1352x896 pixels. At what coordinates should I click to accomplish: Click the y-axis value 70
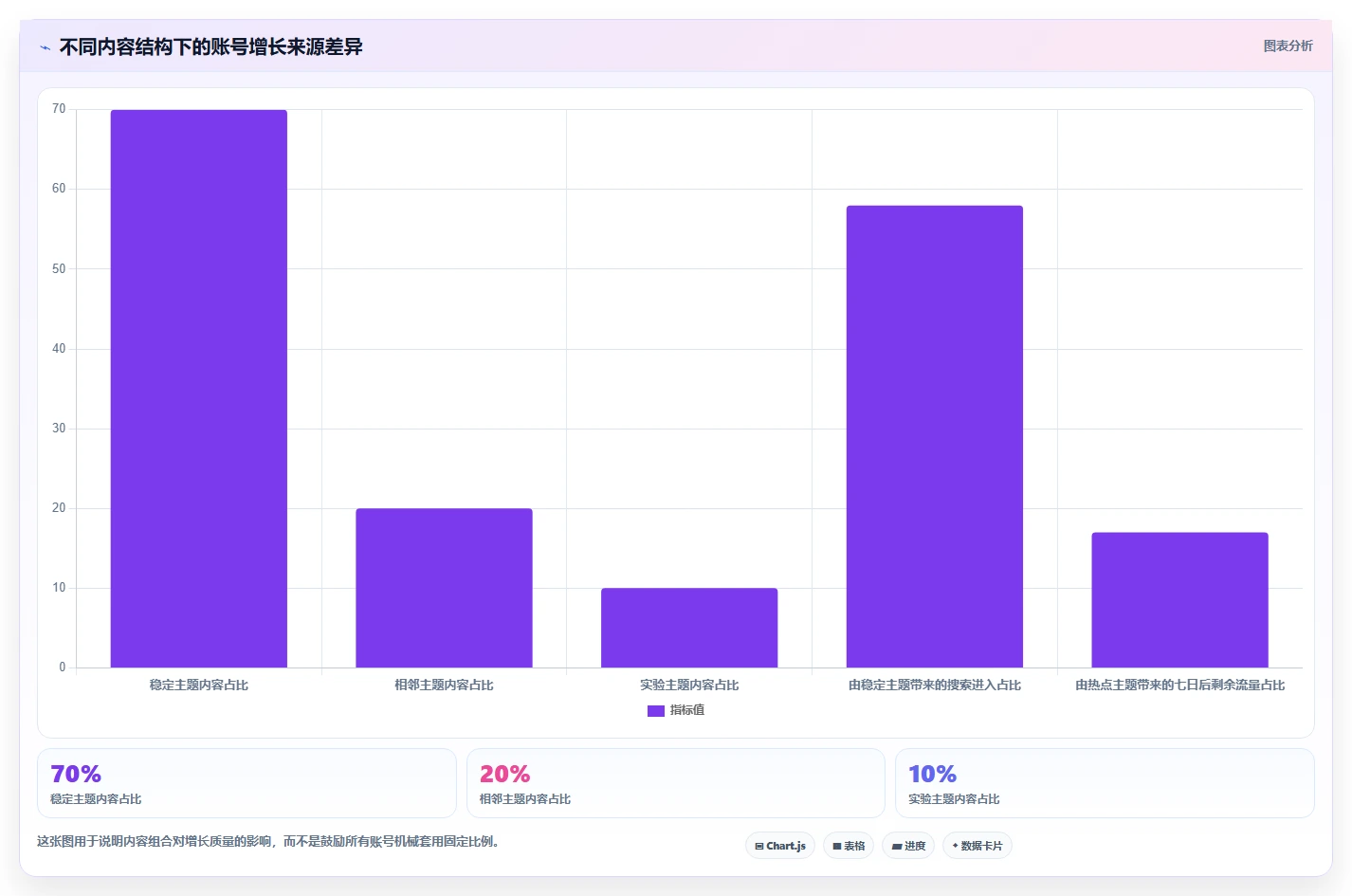pos(59,109)
